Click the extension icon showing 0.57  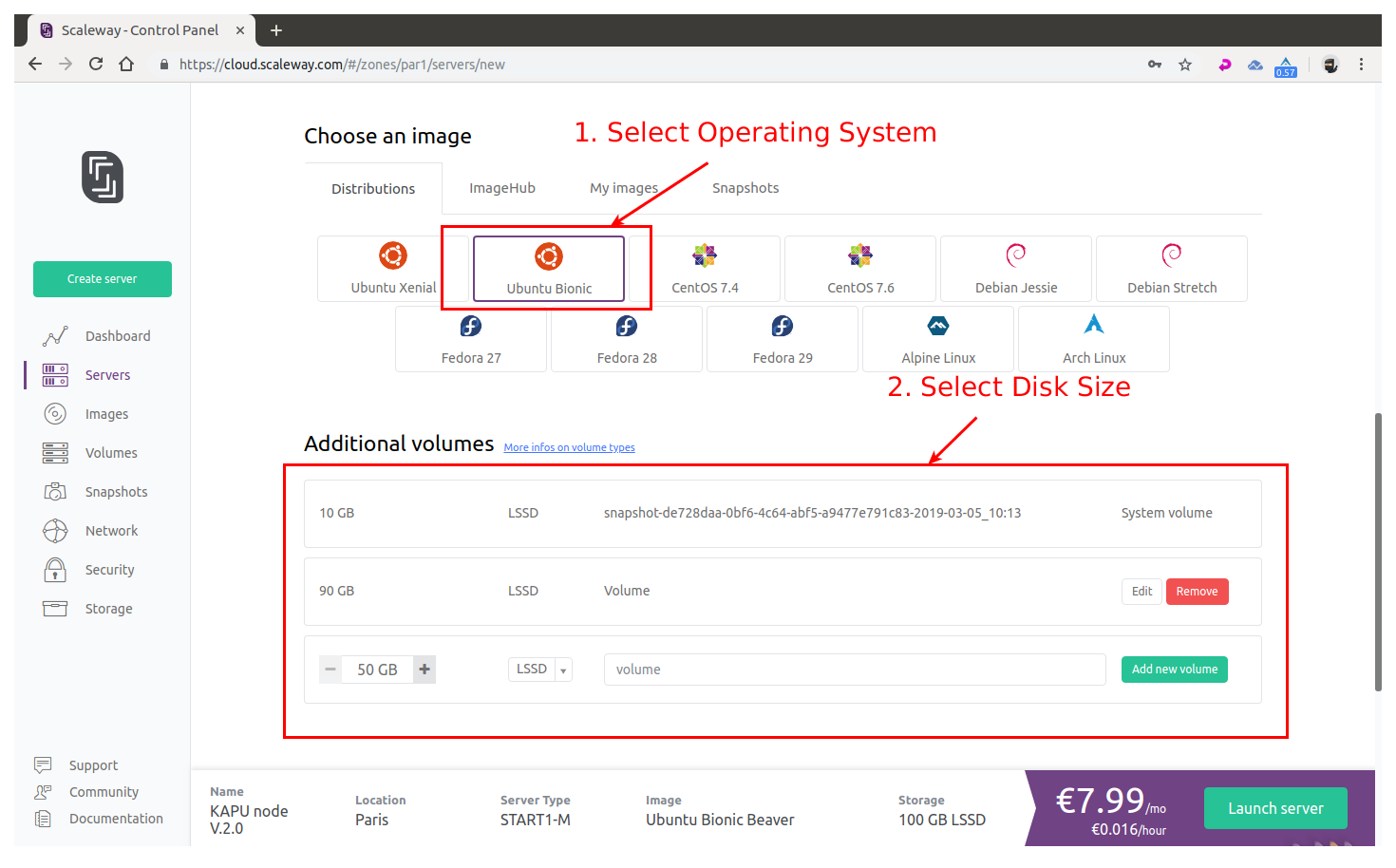click(1286, 66)
